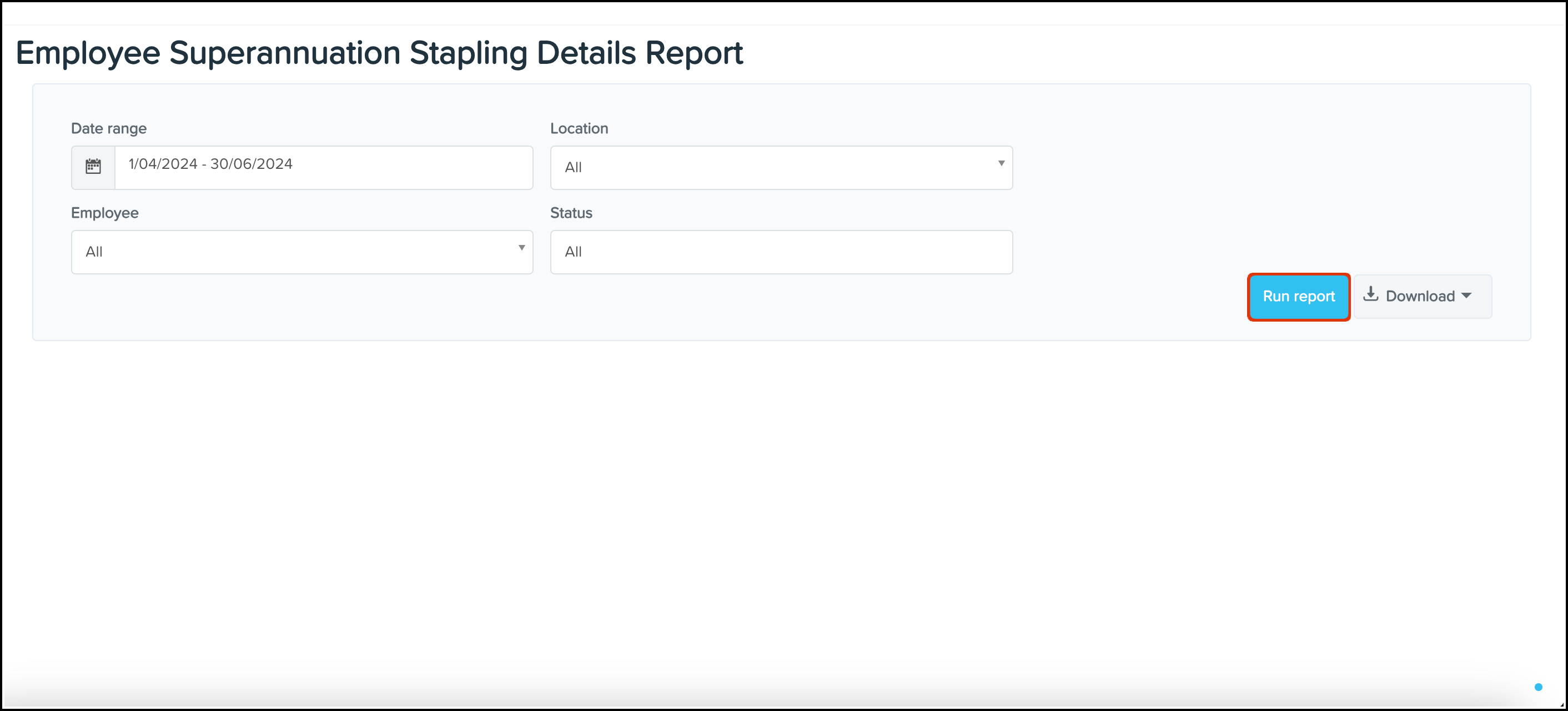Click the 'Location' field label
The width and height of the screenshot is (1568, 711).
pyautogui.click(x=578, y=128)
